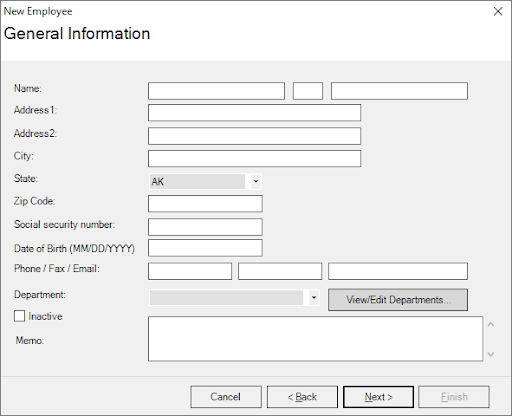
Task: Select the Address1 text box
Action: (x=254, y=113)
